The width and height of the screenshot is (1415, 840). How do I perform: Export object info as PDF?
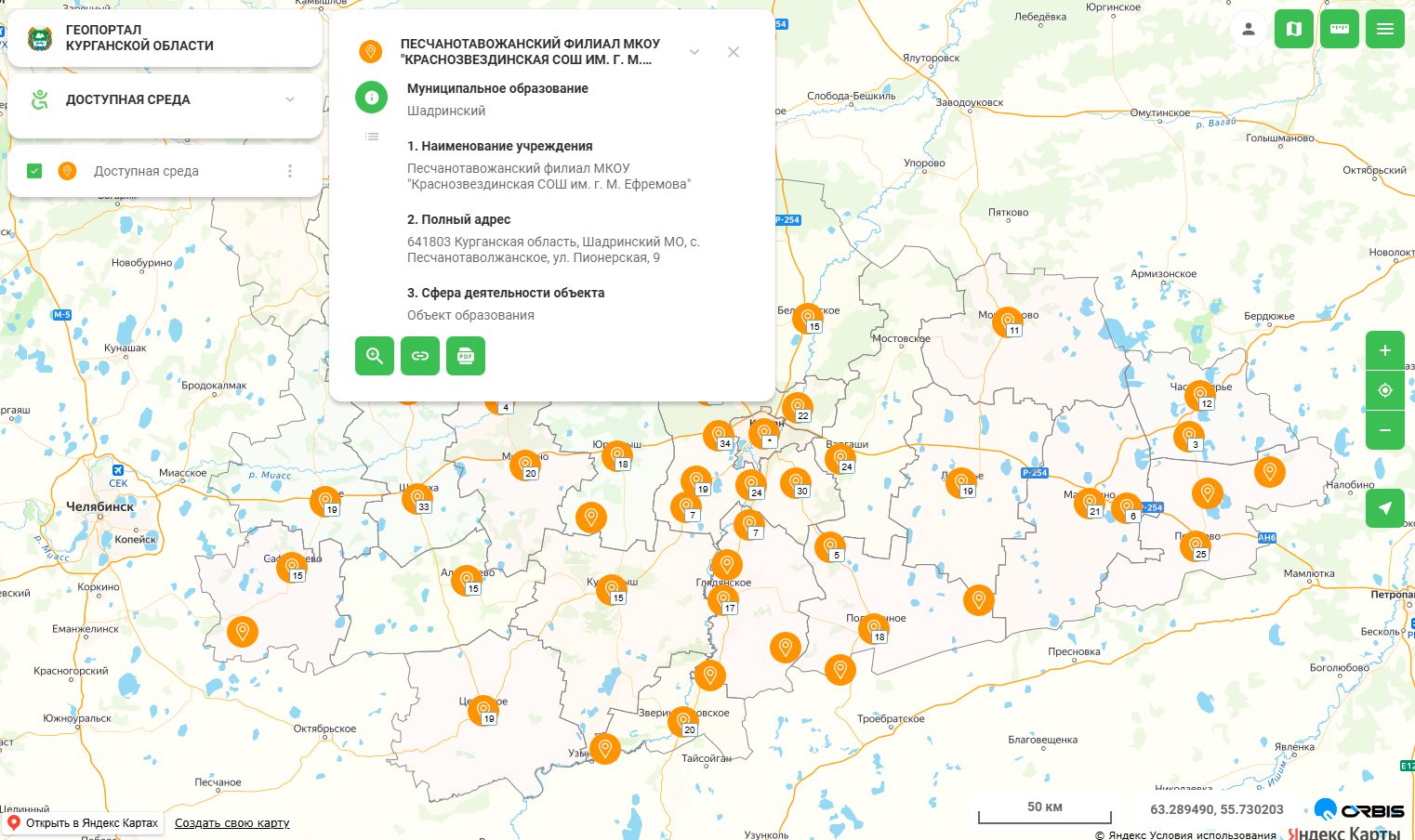click(466, 356)
